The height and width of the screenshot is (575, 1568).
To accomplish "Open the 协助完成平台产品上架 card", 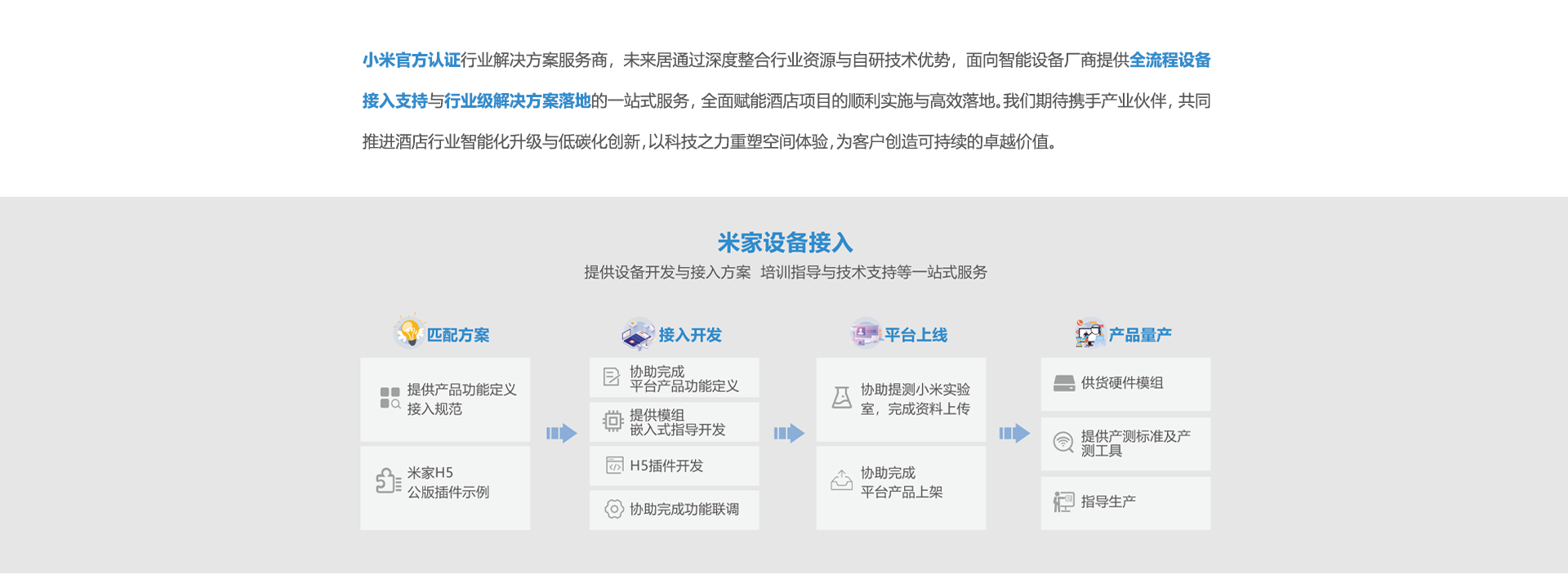I will pos(901,488).
